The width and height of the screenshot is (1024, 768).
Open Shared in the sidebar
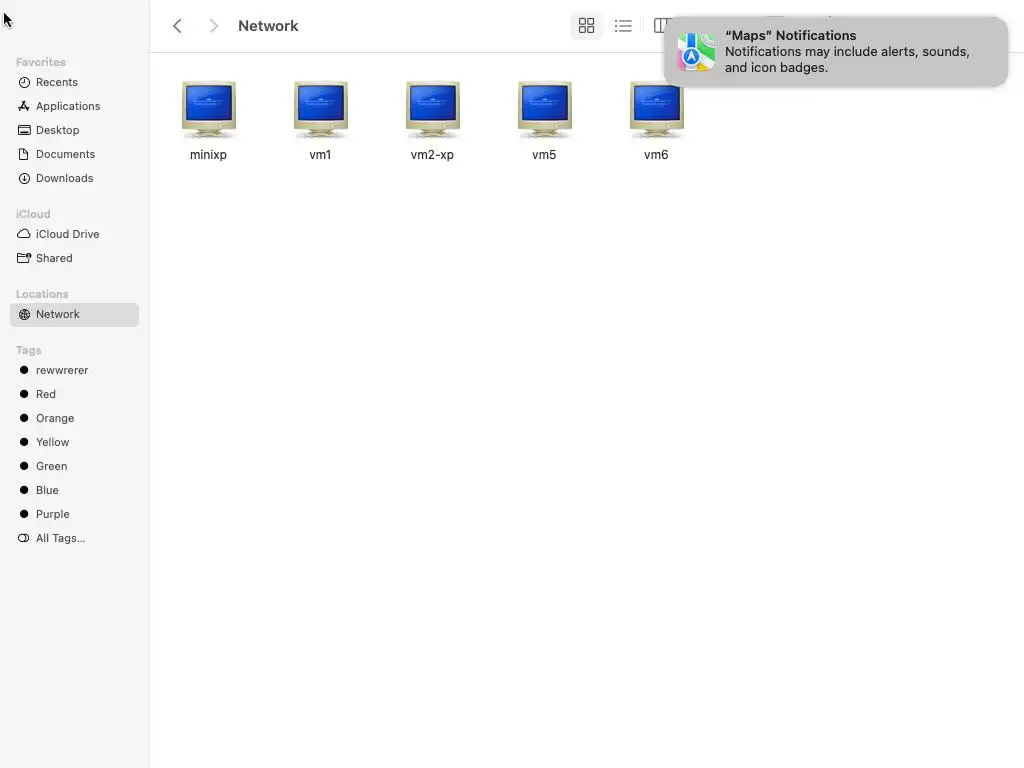(x=74, y=258)
